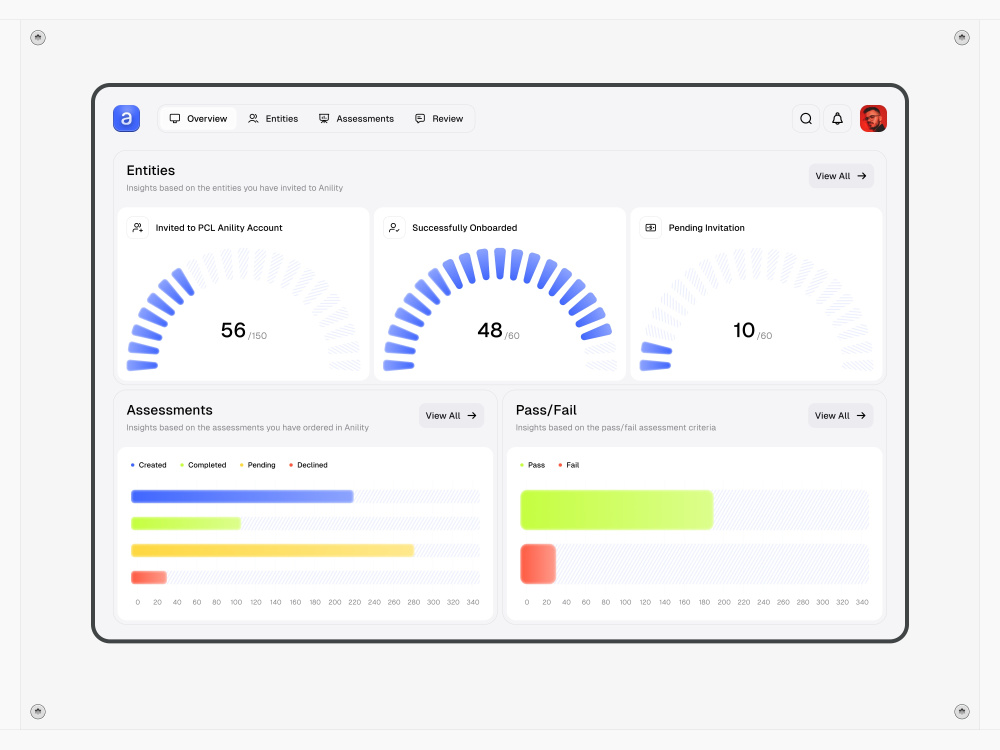Switch to the Assessments tab
This screenshot has width=1000, height=750.
point(357,119)
